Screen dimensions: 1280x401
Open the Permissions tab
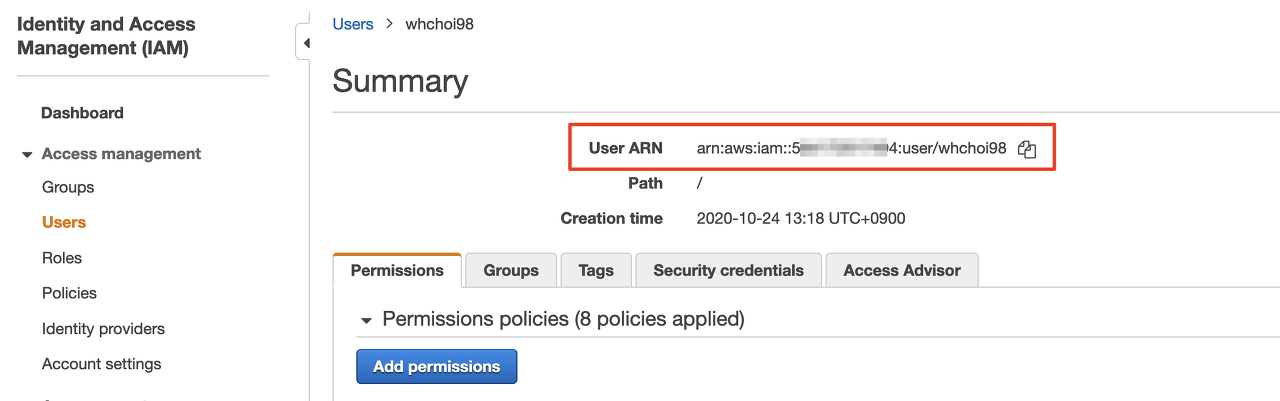[x=397, y=270]
